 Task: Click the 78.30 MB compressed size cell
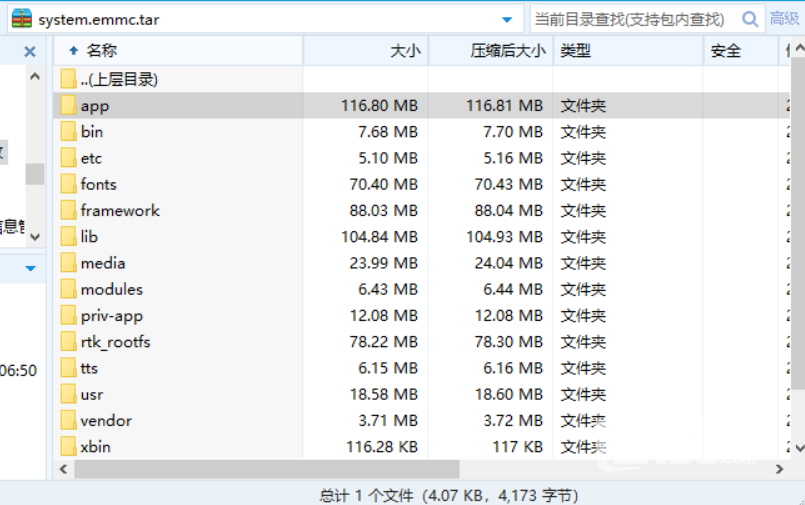coord(508,341)
